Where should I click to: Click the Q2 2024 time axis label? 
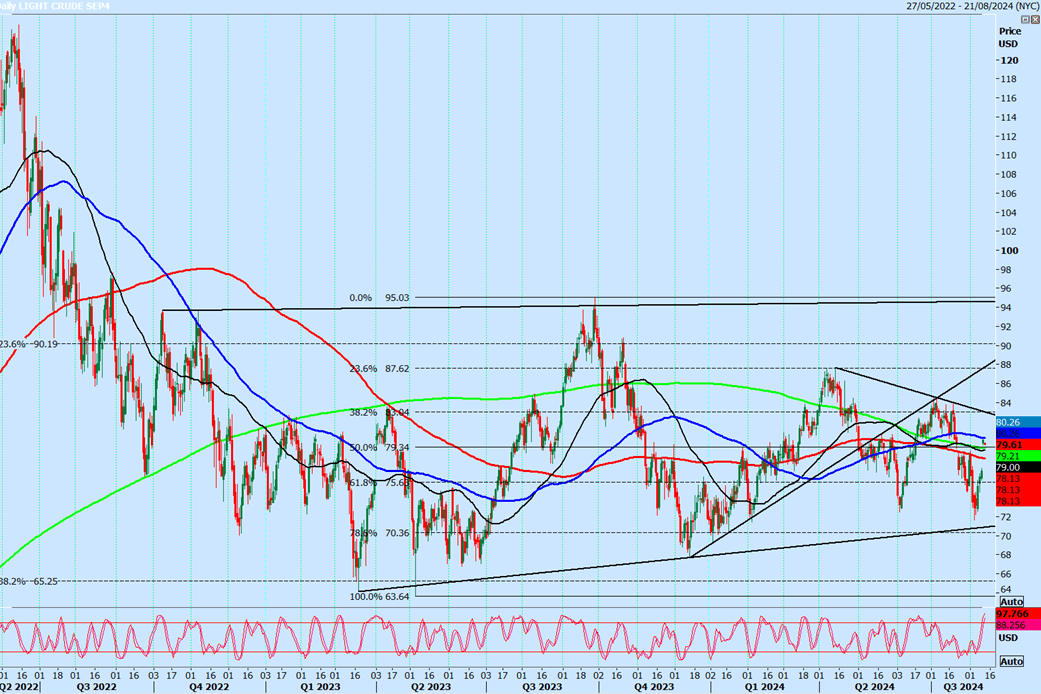[x=874, y=687]
